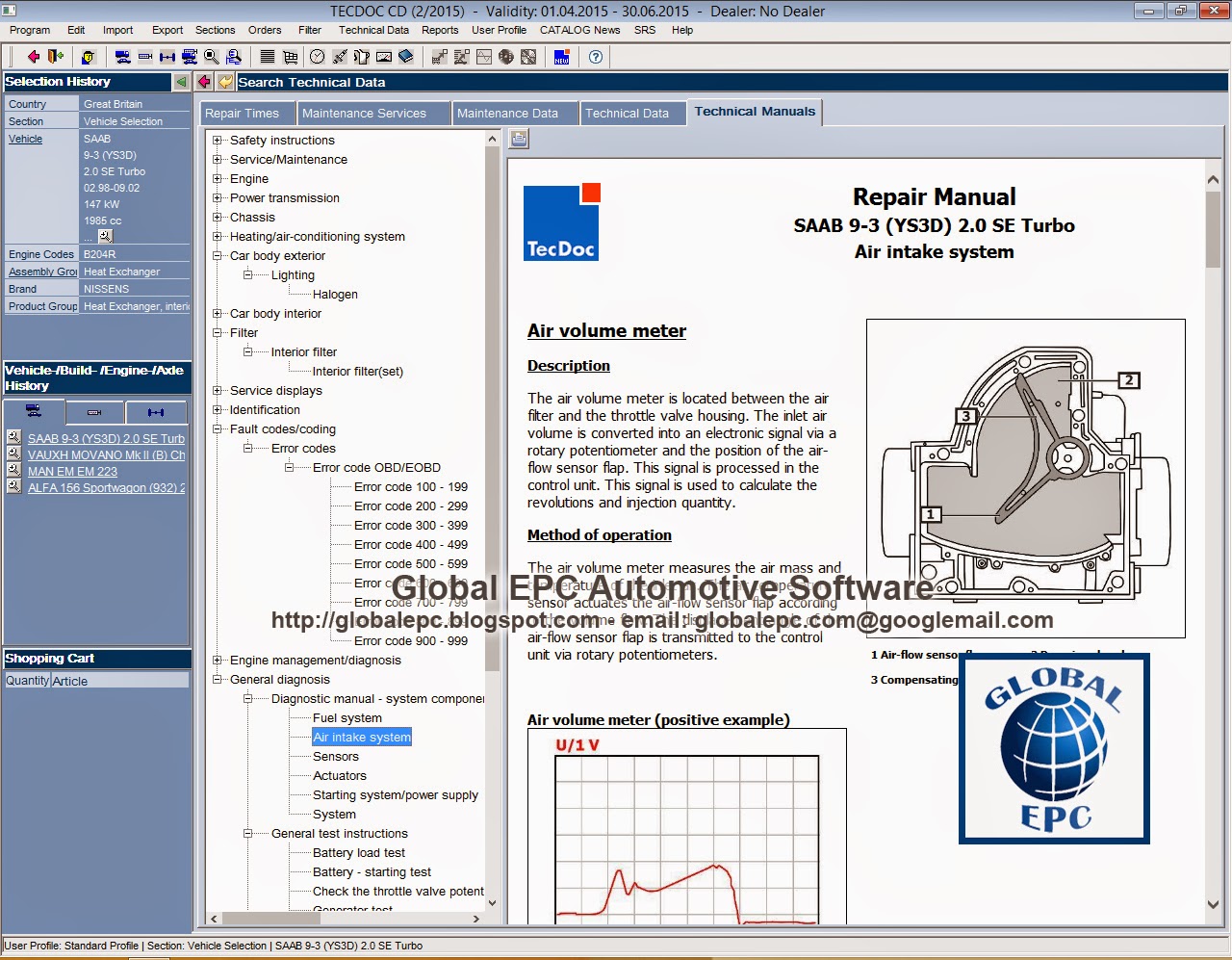
Task: Collapse the Car body exterior node
Action: (x=218, y=256)
